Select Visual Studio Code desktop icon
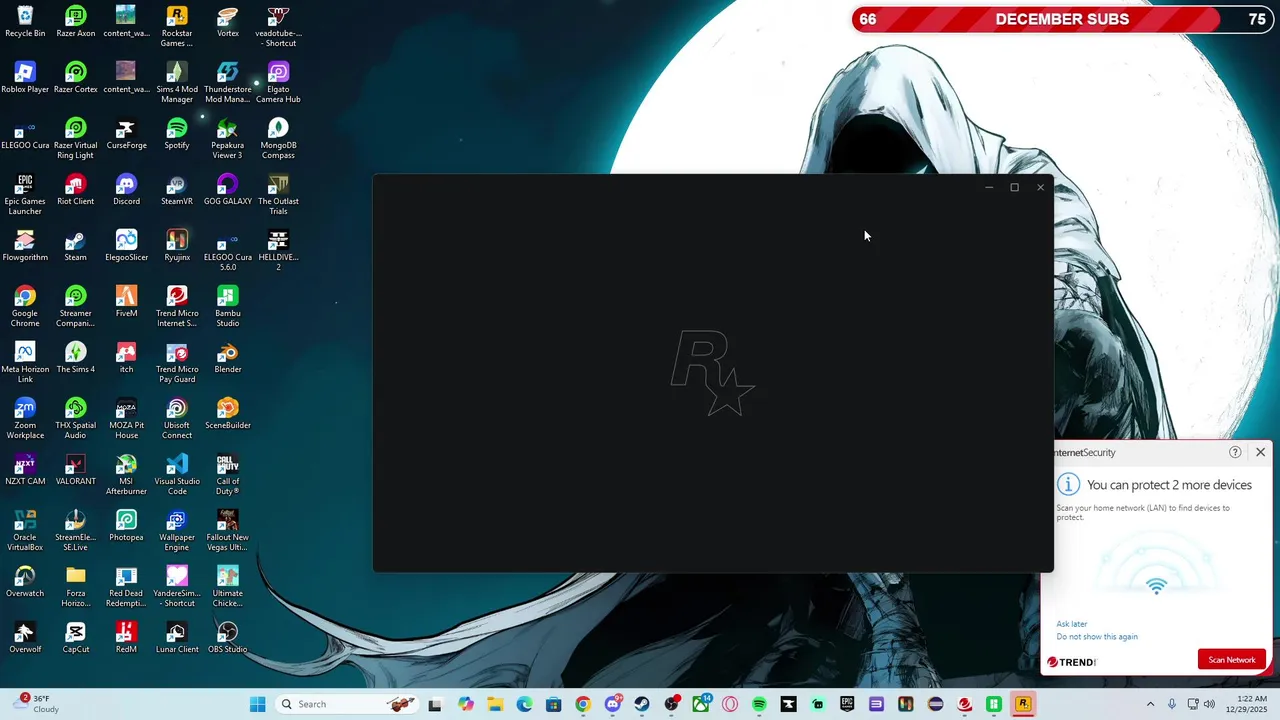1280x720 pixels. tap(177, 474)
